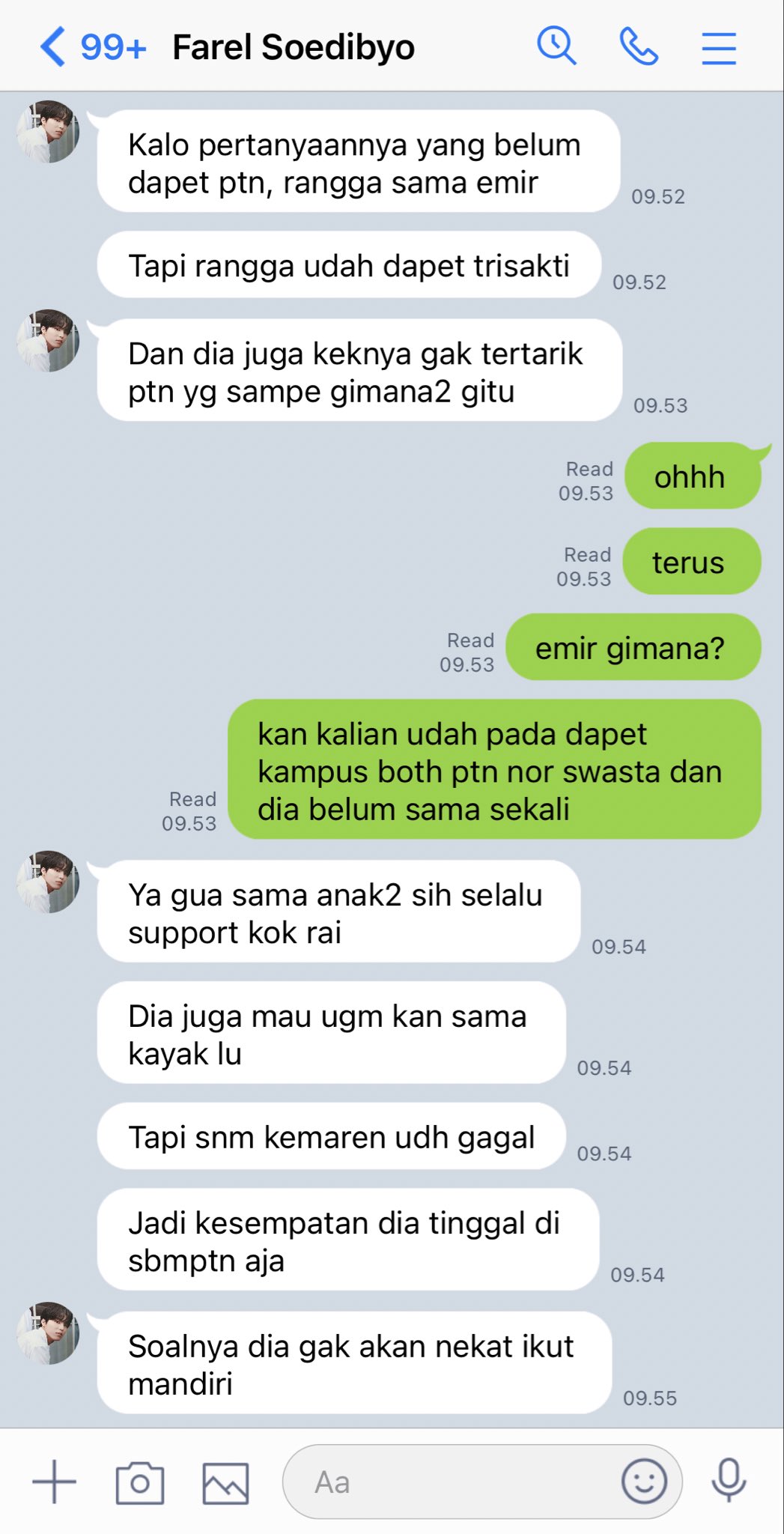Open the Farel Soedibyo chat title

point(294,47)
